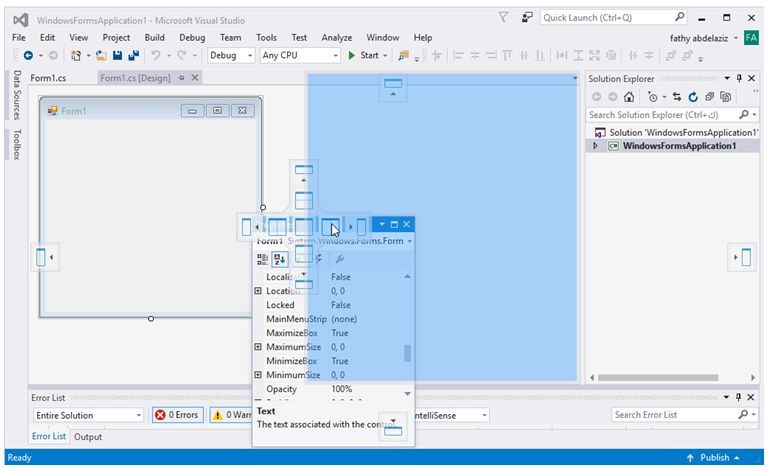Open the Any CPU platform dropdown
The image size is (768, 467).
336,55
